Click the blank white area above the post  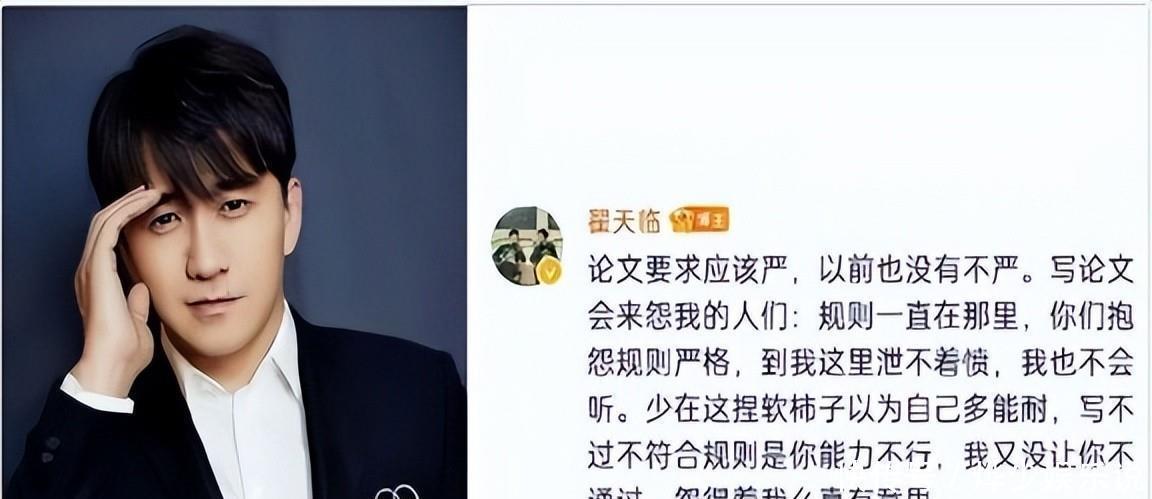coord(808,103)
